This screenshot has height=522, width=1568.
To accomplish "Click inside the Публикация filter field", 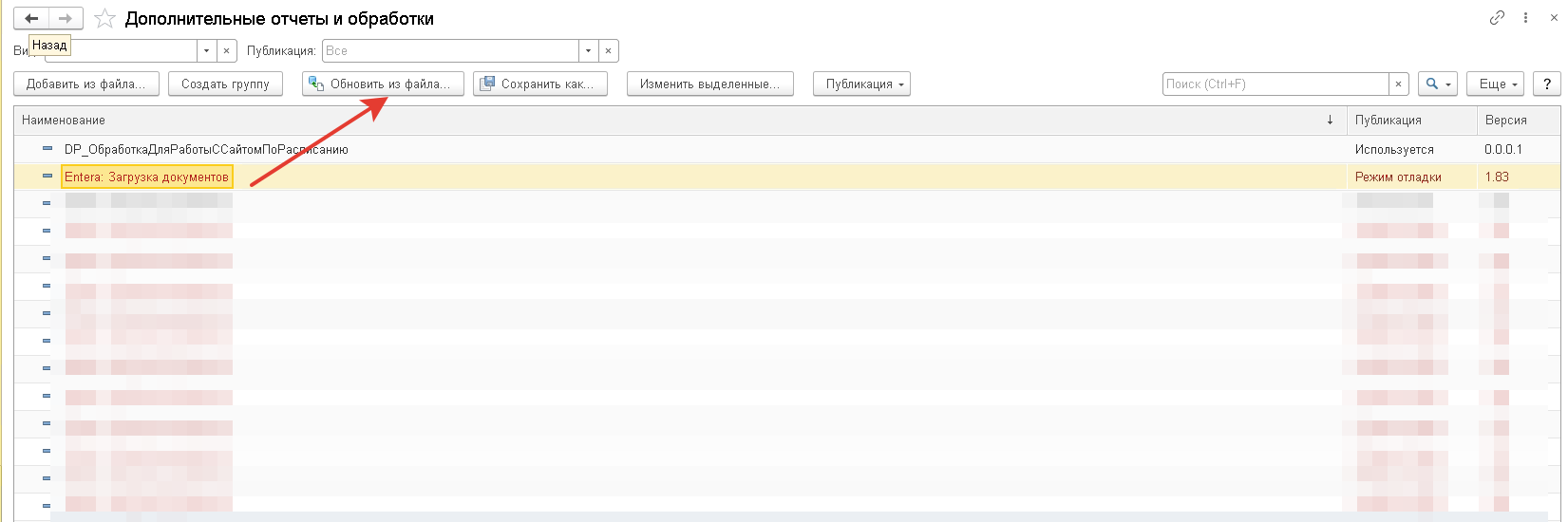I will click(450, 51).
